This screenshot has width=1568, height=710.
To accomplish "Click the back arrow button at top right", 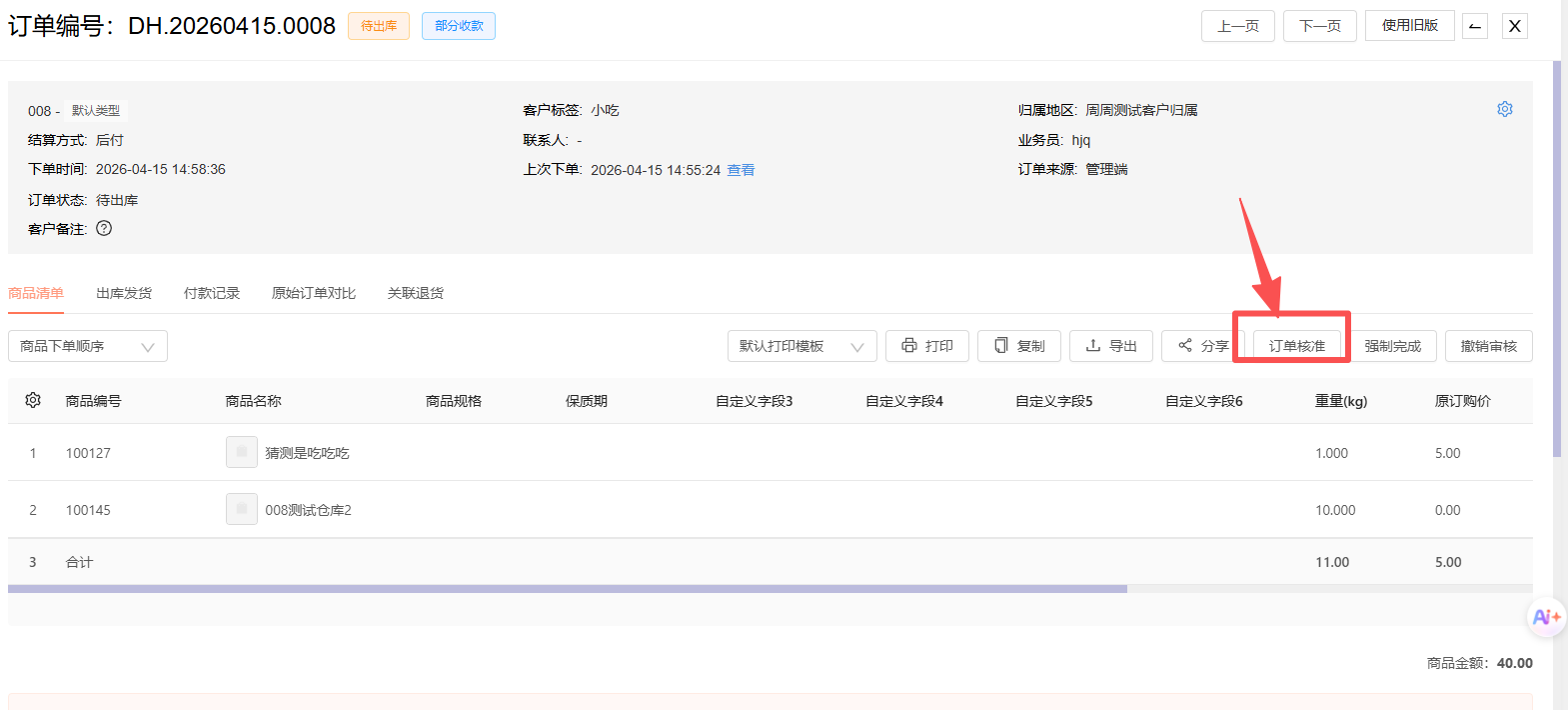I will (1474, 26).
